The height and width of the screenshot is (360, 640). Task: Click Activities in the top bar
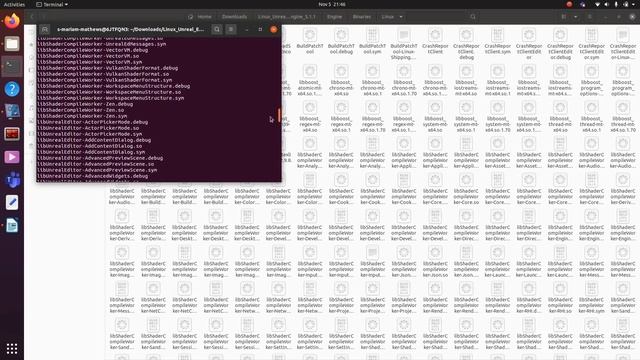(x=14, y=4)
